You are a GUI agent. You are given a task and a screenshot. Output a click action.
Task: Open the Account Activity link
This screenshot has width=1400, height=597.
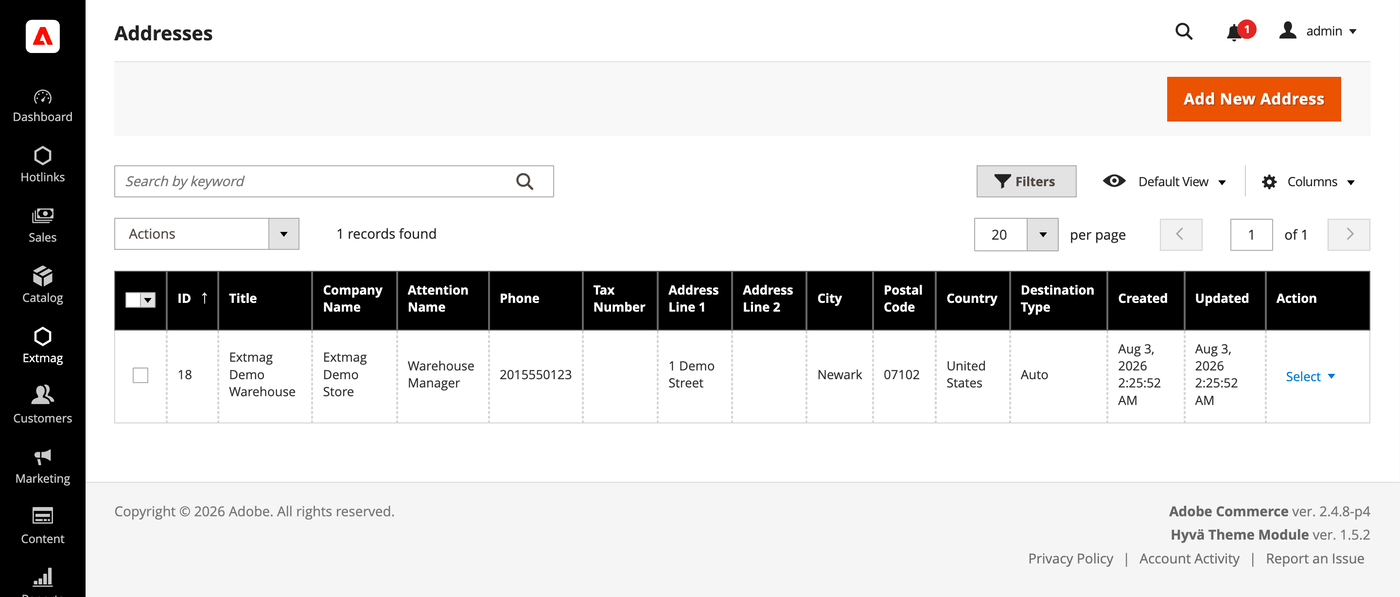click(1190, 559)
